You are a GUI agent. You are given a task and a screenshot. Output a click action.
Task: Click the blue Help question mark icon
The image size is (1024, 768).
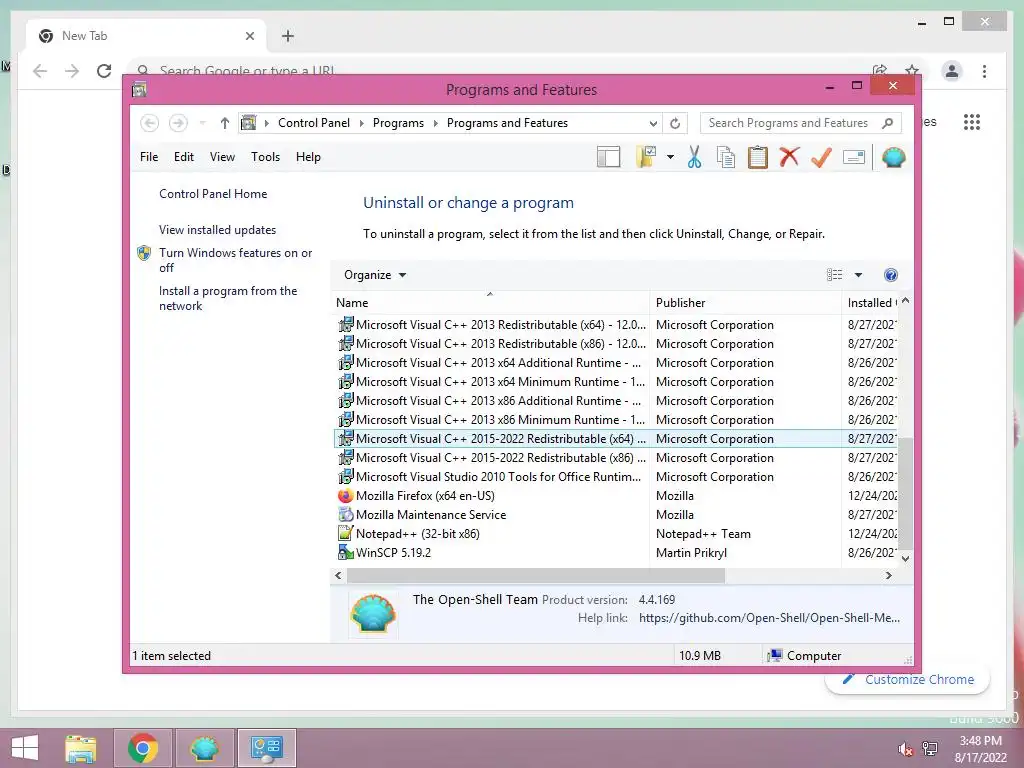click(890, 275)
